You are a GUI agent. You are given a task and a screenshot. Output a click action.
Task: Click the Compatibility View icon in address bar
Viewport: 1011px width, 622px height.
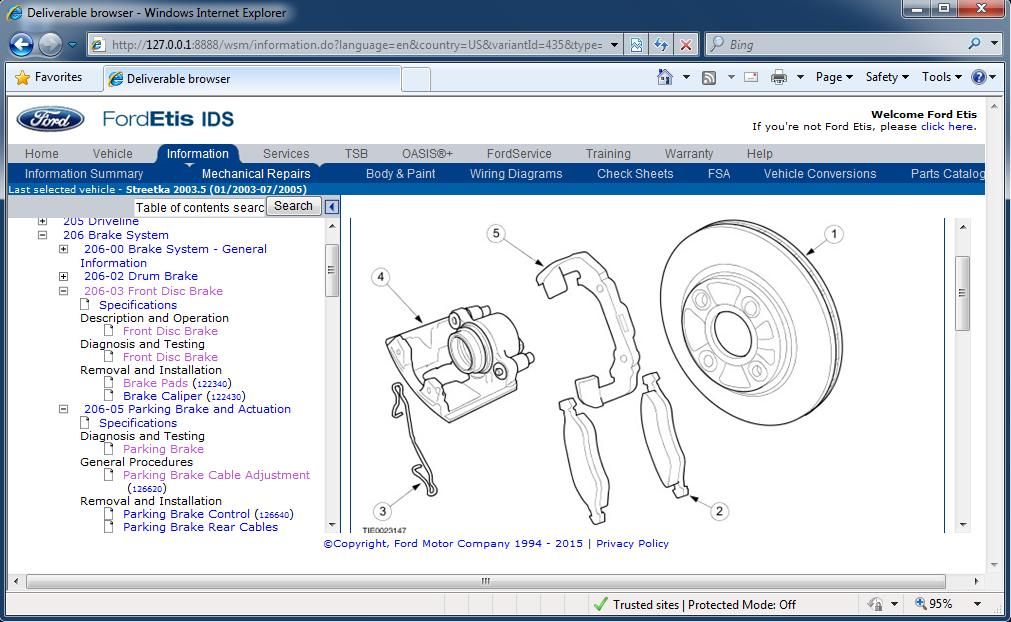click(x=636, y=44)
